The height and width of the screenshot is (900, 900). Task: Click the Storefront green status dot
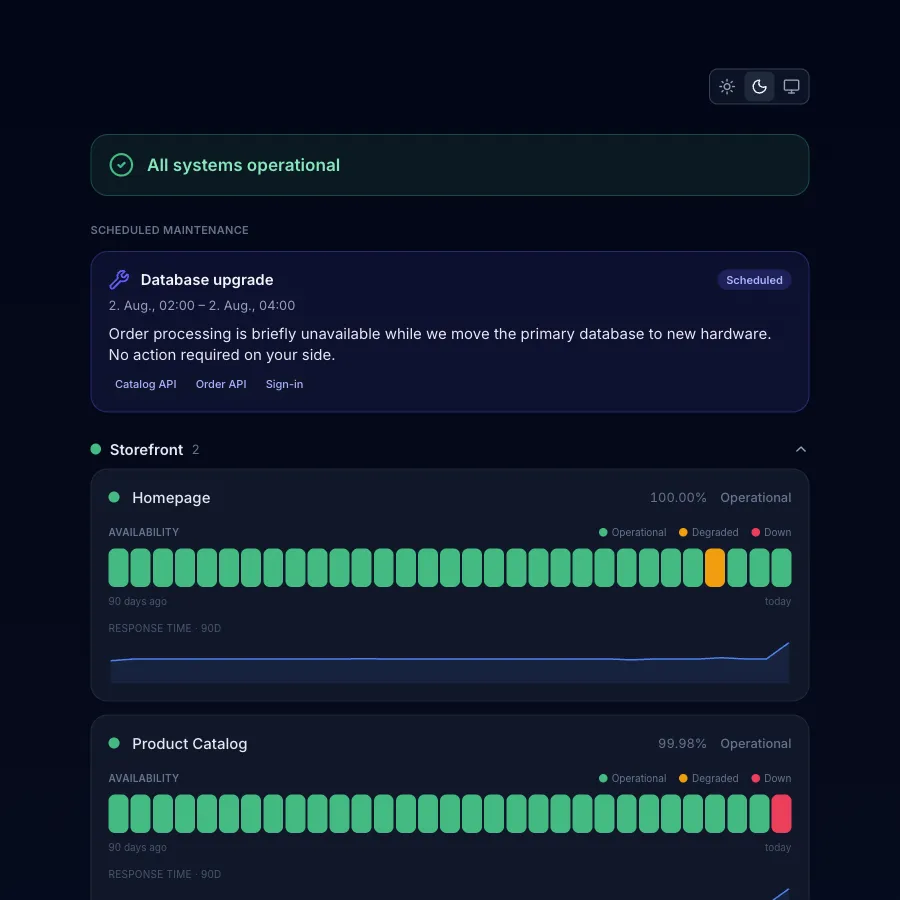click(x=96, y=449)
